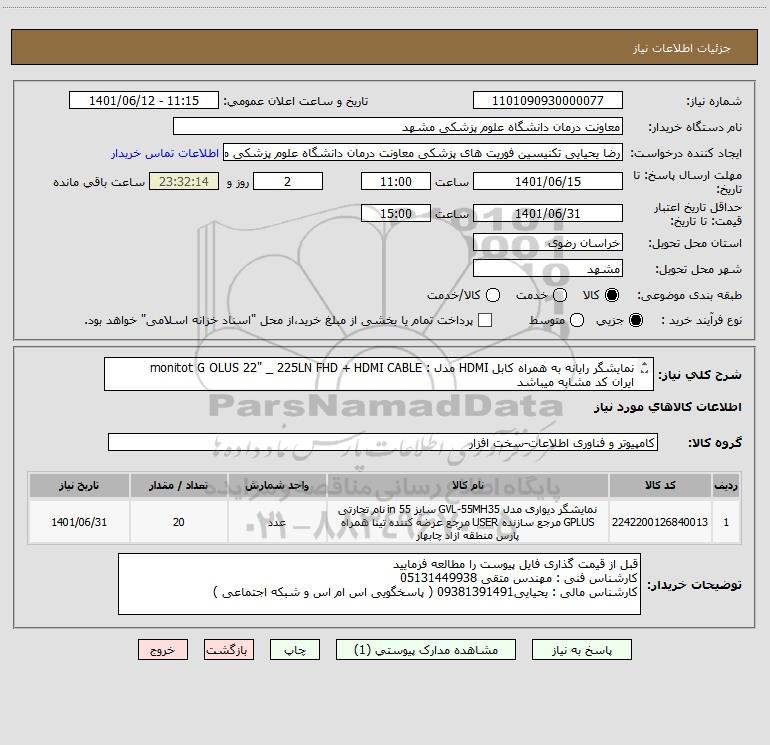Click the delivery province field خراسان رضوی
The image size is (770, 745).
click(x=548, y=243)
